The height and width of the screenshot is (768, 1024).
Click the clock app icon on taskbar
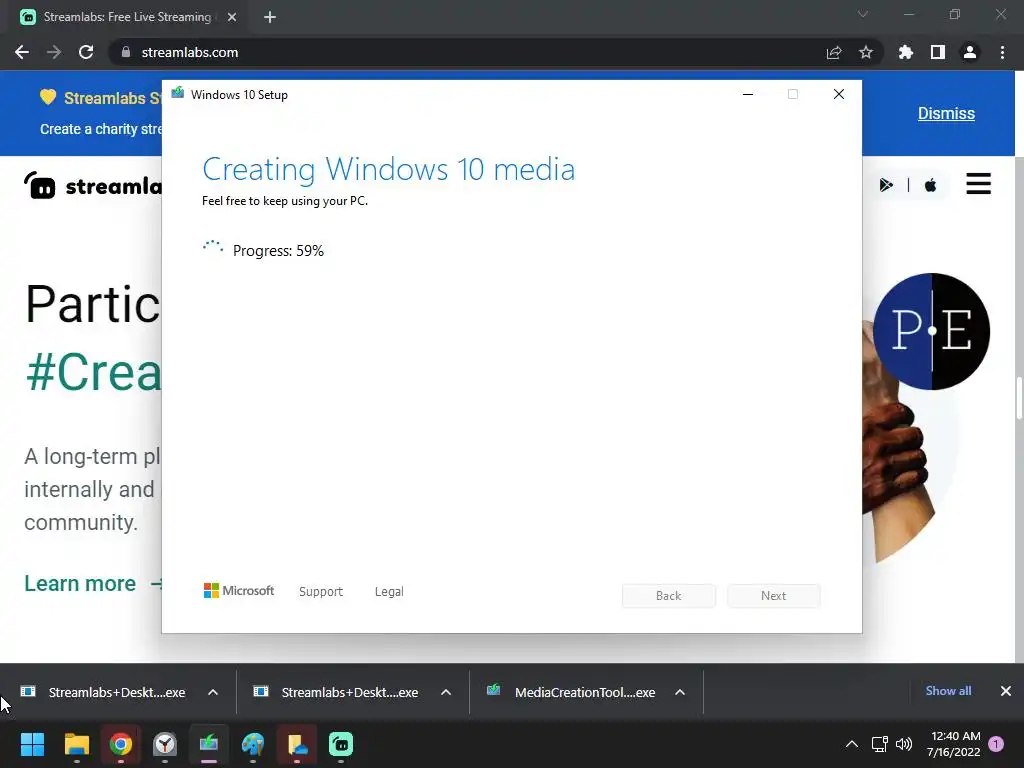click(x=165, y=744)
